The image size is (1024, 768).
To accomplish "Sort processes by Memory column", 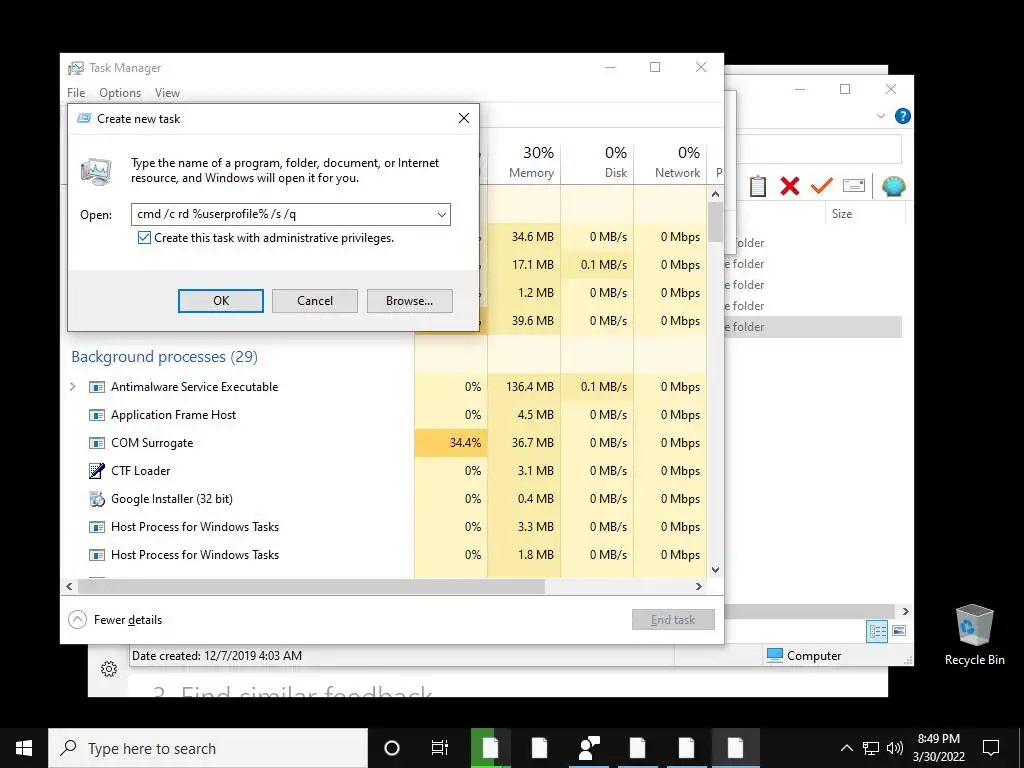I will point(524,162).
